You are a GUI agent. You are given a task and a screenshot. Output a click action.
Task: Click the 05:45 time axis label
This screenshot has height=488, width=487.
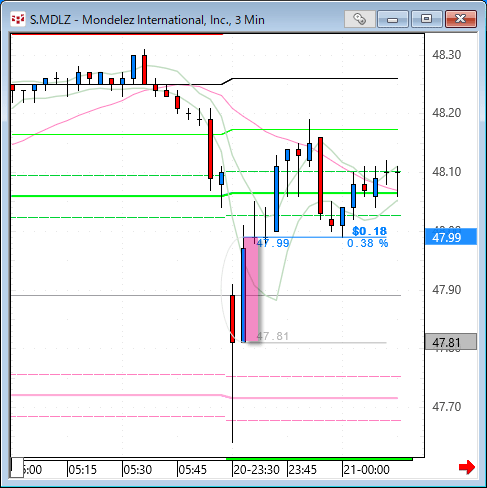(193, 470)
